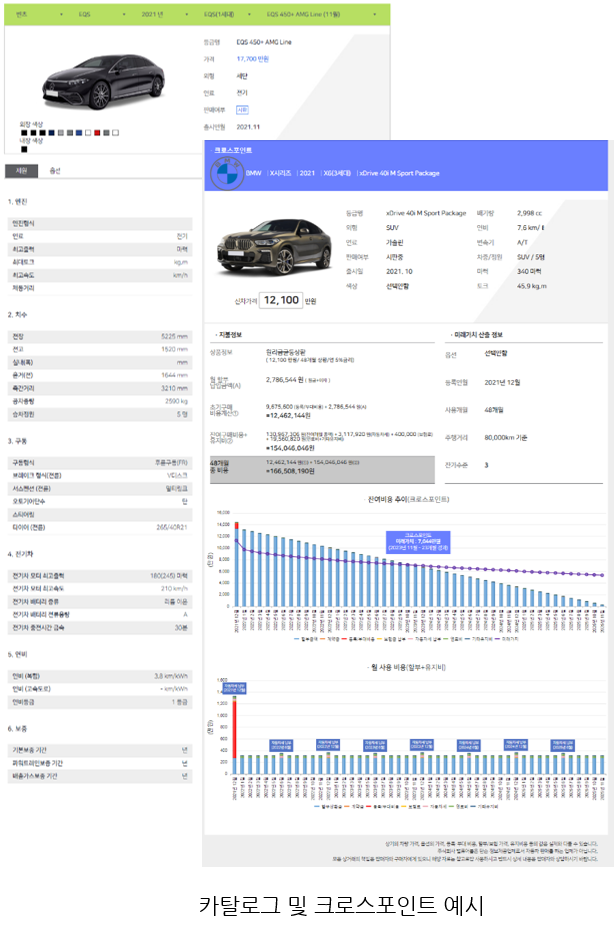Select the red exterior color swatch
This screenshot has height=932, width=614.
point(97,132)
